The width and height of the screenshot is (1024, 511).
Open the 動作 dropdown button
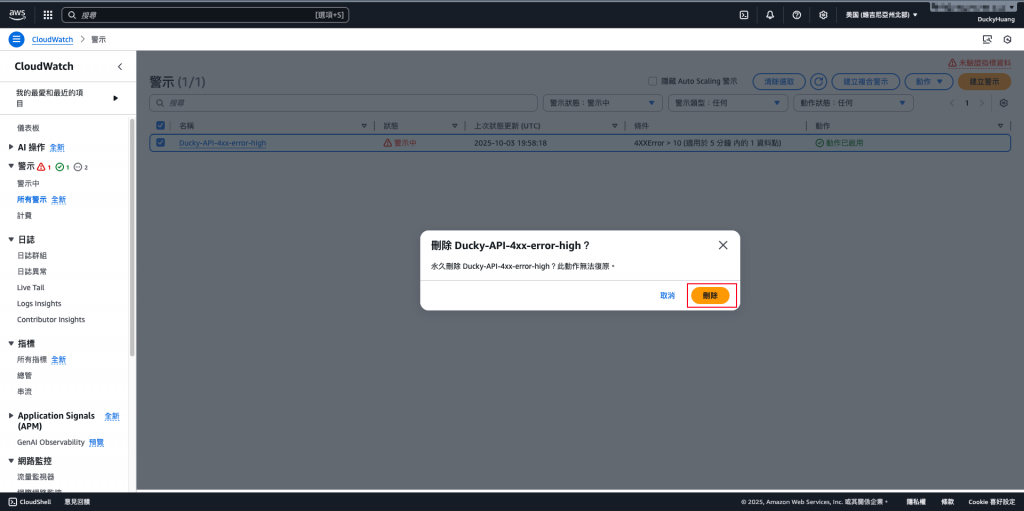tap(929, 82)
